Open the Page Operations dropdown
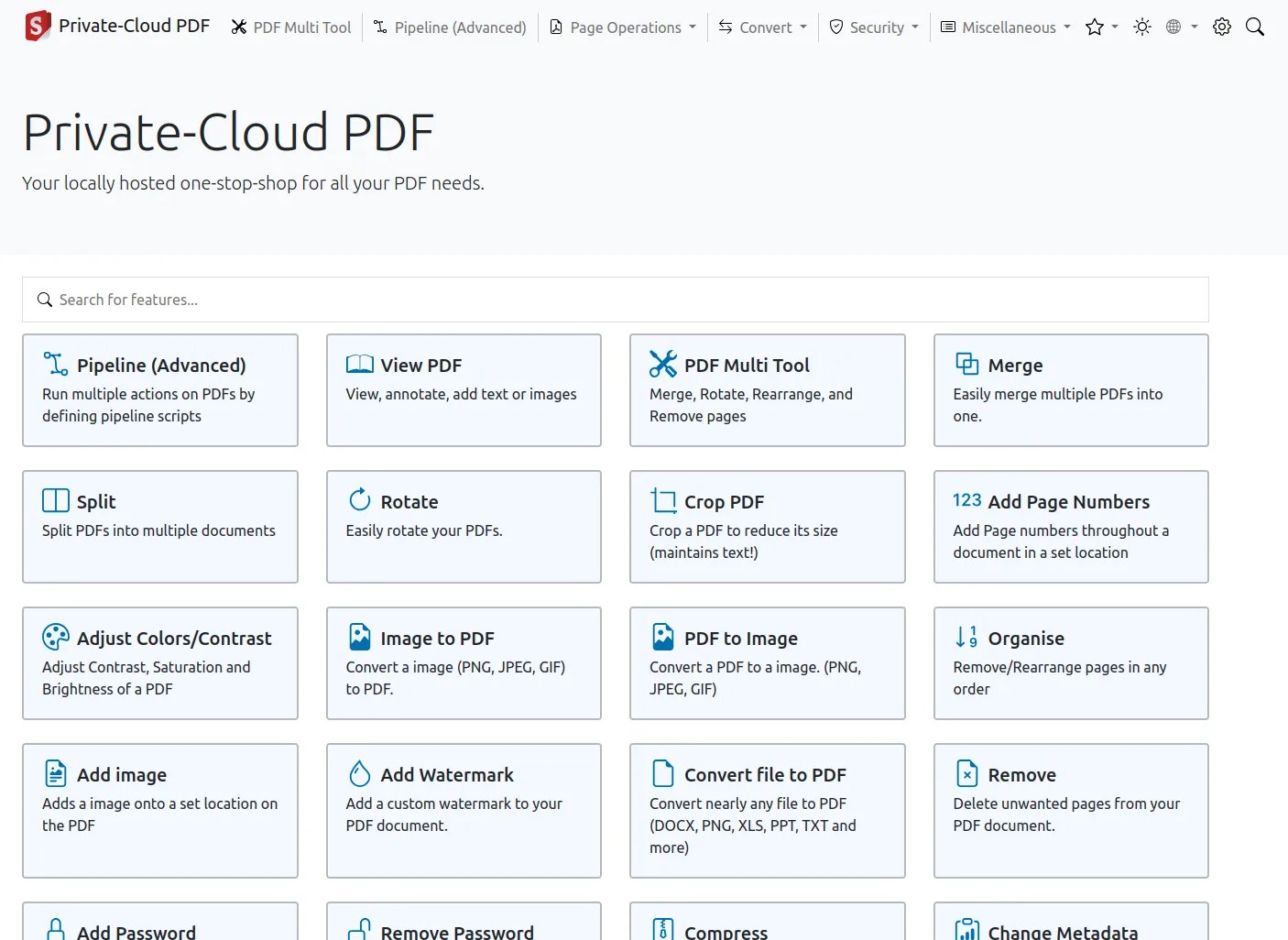Image resolution: width=1288 pixels, height=940 pixels. pyautogui.click(x=622, y=27)
